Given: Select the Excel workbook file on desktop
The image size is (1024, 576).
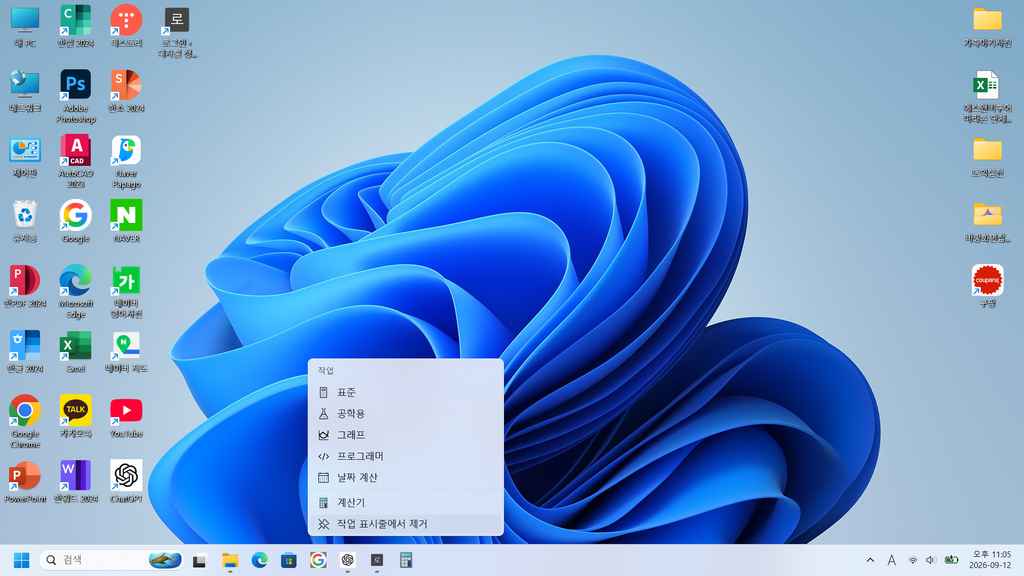Looking at the screenshot, I should click(x=987, y=97).
